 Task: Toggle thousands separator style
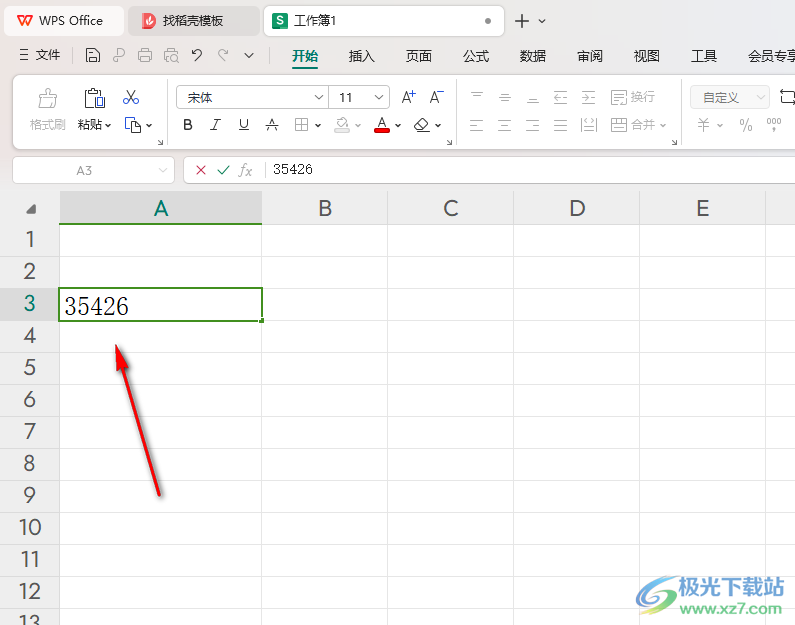click(774, 125)
